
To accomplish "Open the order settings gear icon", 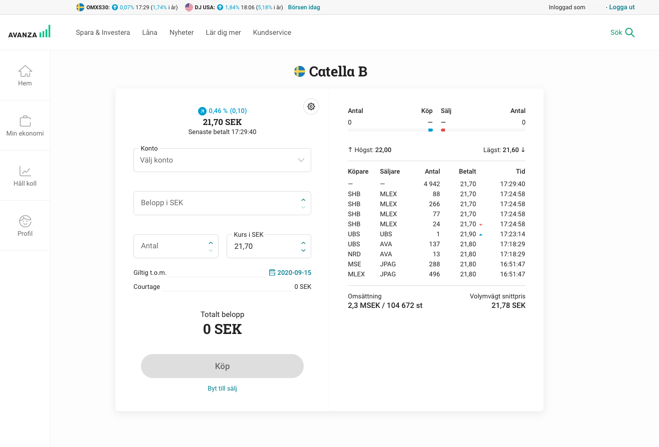I will click(311, 106).
